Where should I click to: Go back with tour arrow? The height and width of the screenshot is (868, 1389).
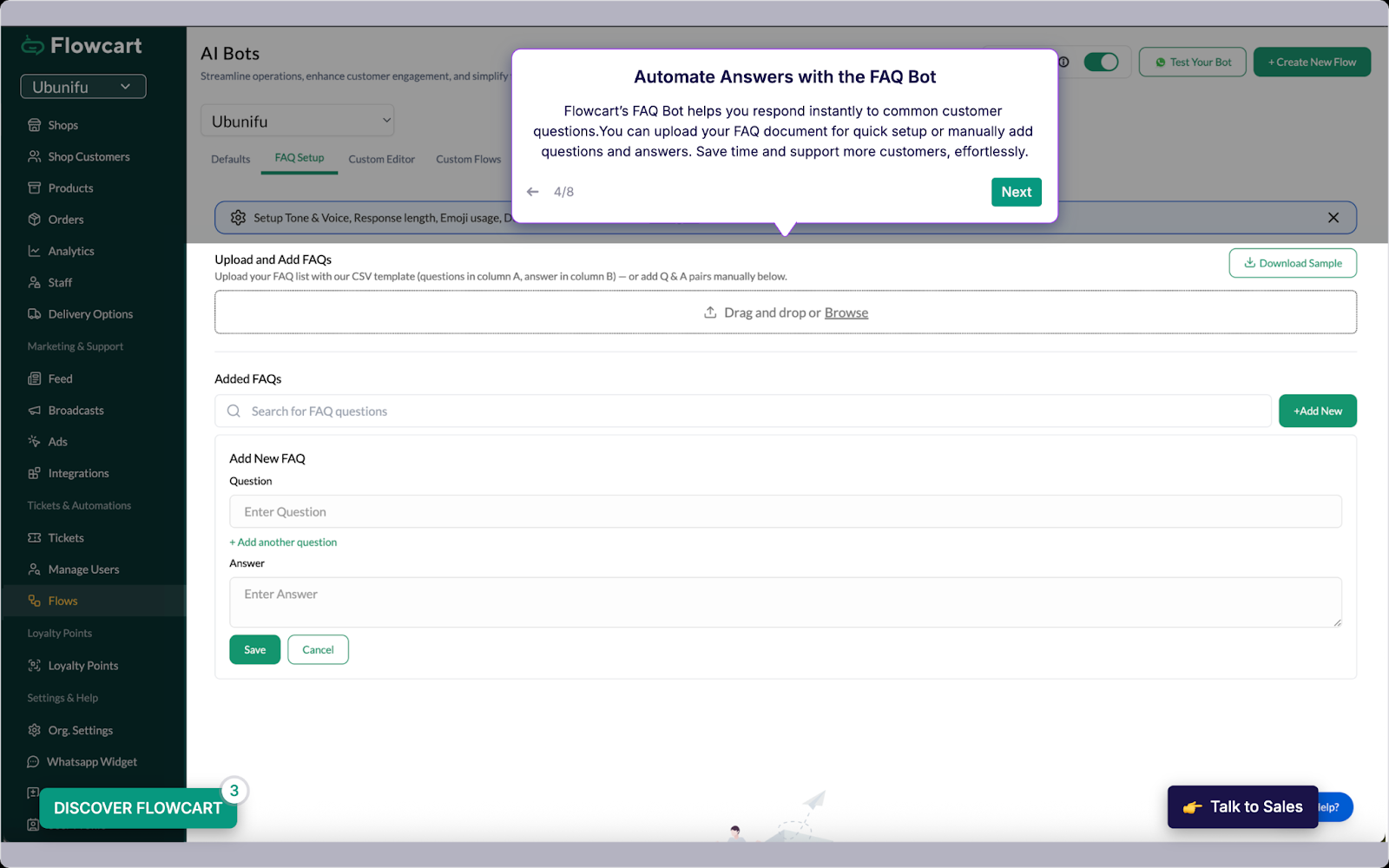[533, 192]
